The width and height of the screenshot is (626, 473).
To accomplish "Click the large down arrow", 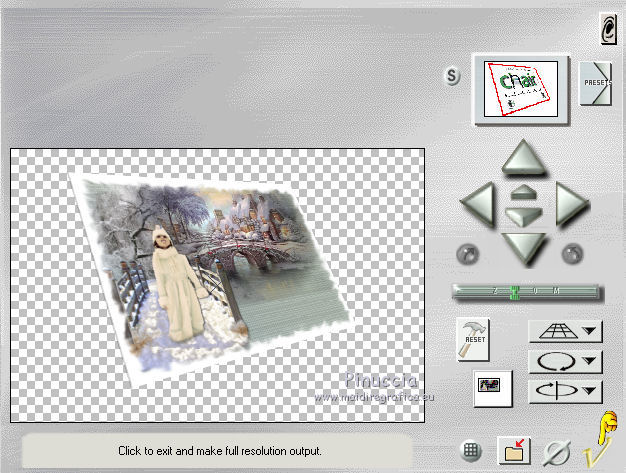I will click(524, 248).
